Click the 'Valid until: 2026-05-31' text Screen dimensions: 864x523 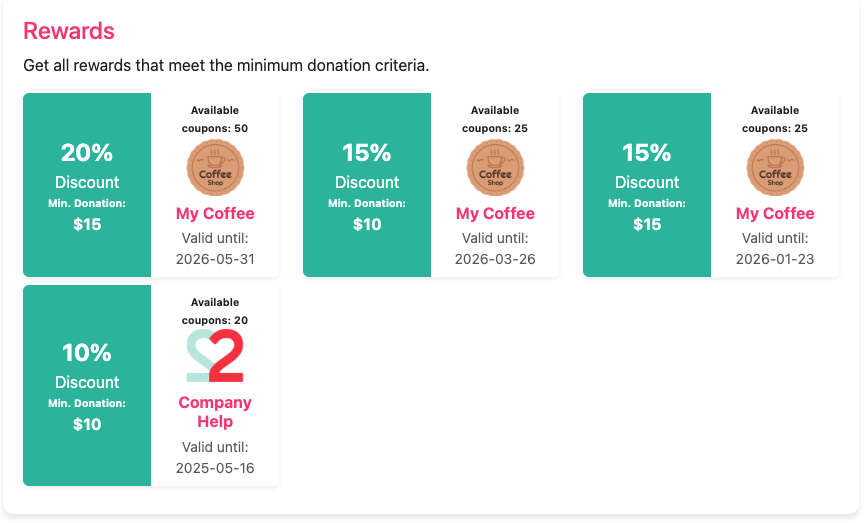tap(215, 249)
